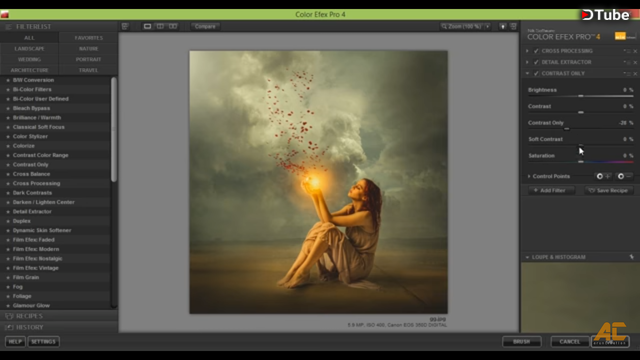
Task: Open the Settings button
Action: tap(44, 342)
